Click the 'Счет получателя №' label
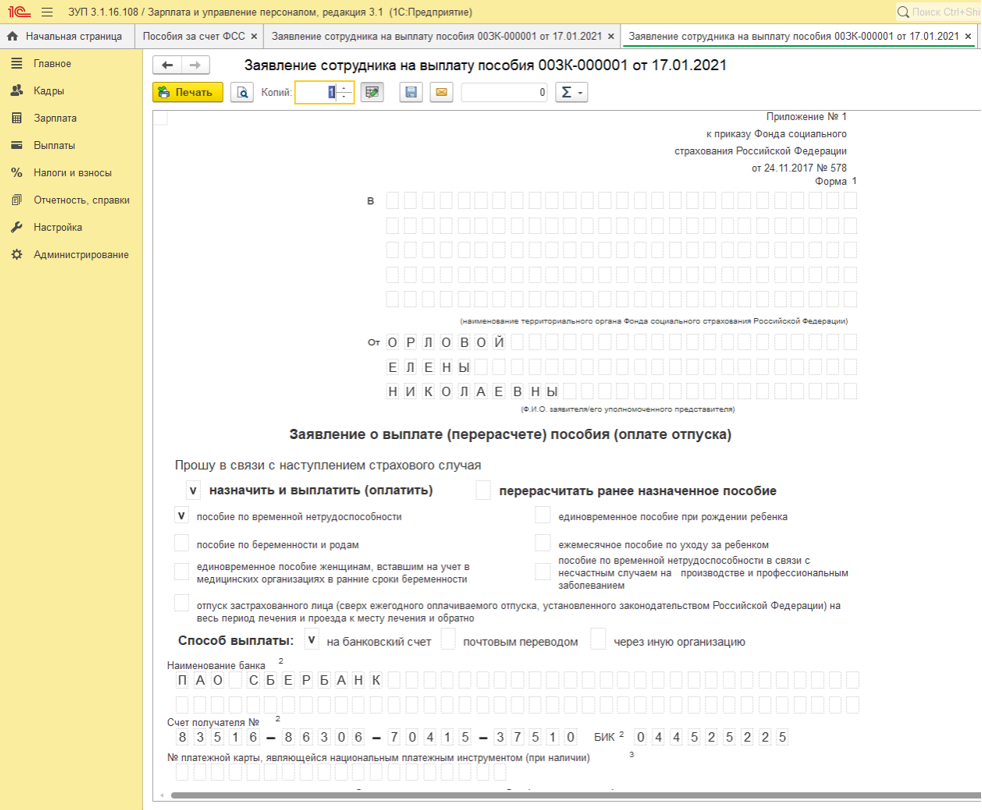The width and height of the screenshot is (982, 810). (213, 722)
